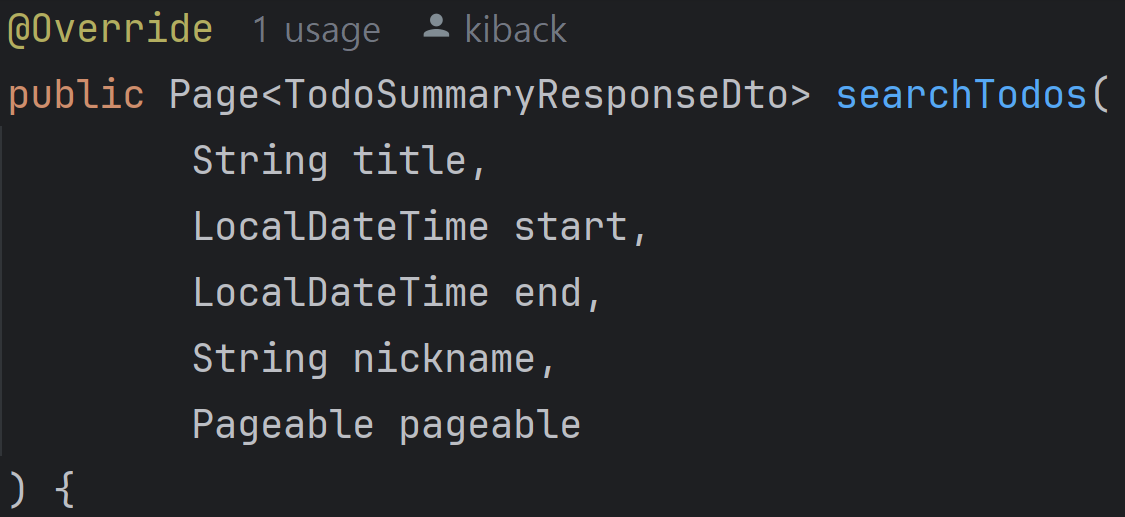Open the '1 usage' inlay hint

click(316, 30)
